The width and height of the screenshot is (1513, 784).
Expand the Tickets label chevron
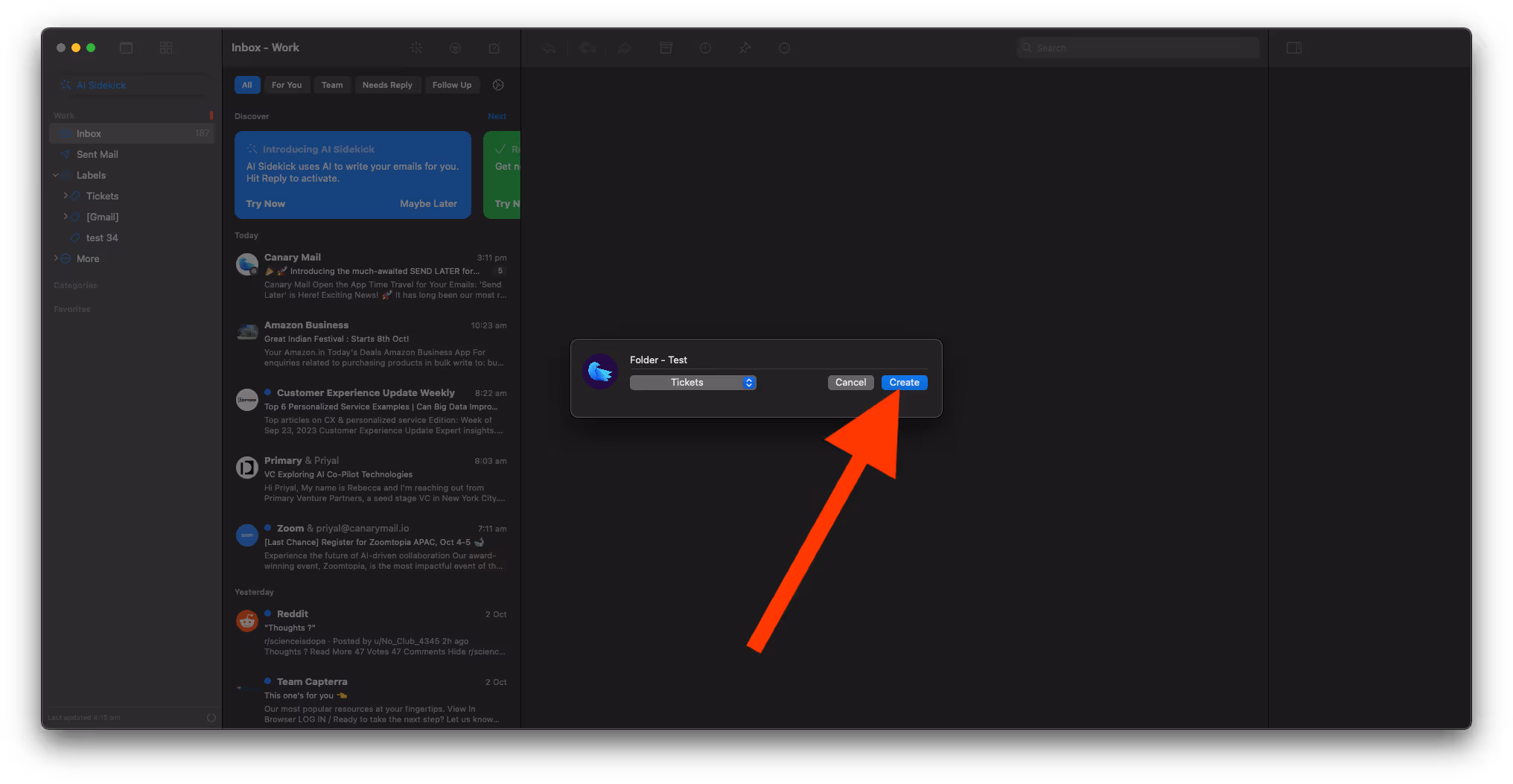tap(66, 196)
